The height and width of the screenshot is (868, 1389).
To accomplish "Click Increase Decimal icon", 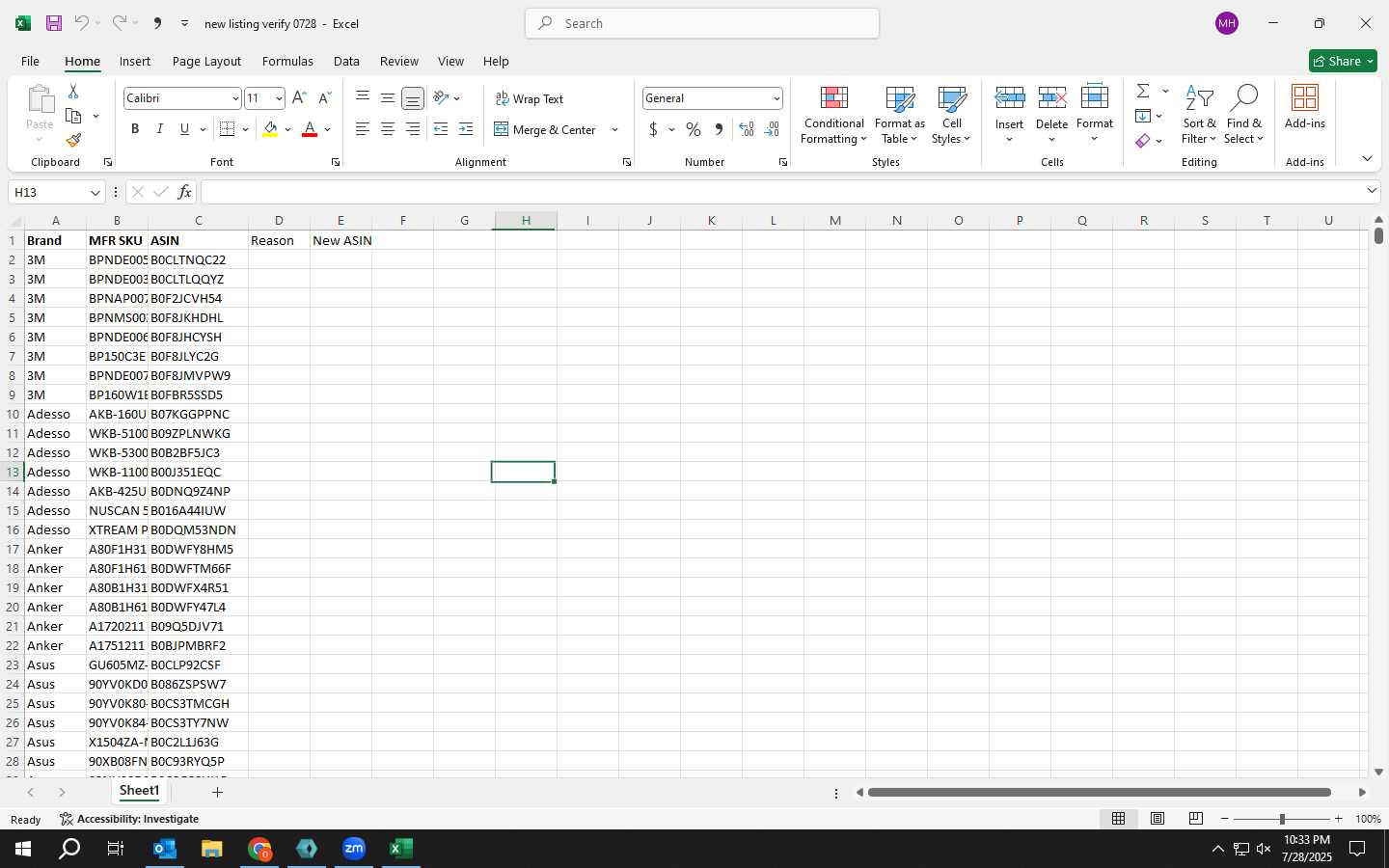I will pos(747,129).
